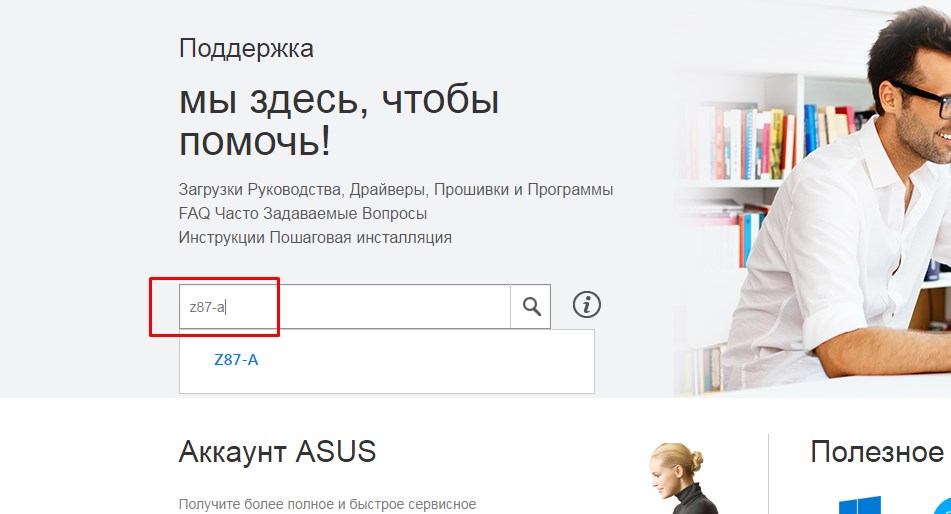Screen dimensions: 951x514
Task: Click the "Поддержка" heading text
Action: click(246, 49)
